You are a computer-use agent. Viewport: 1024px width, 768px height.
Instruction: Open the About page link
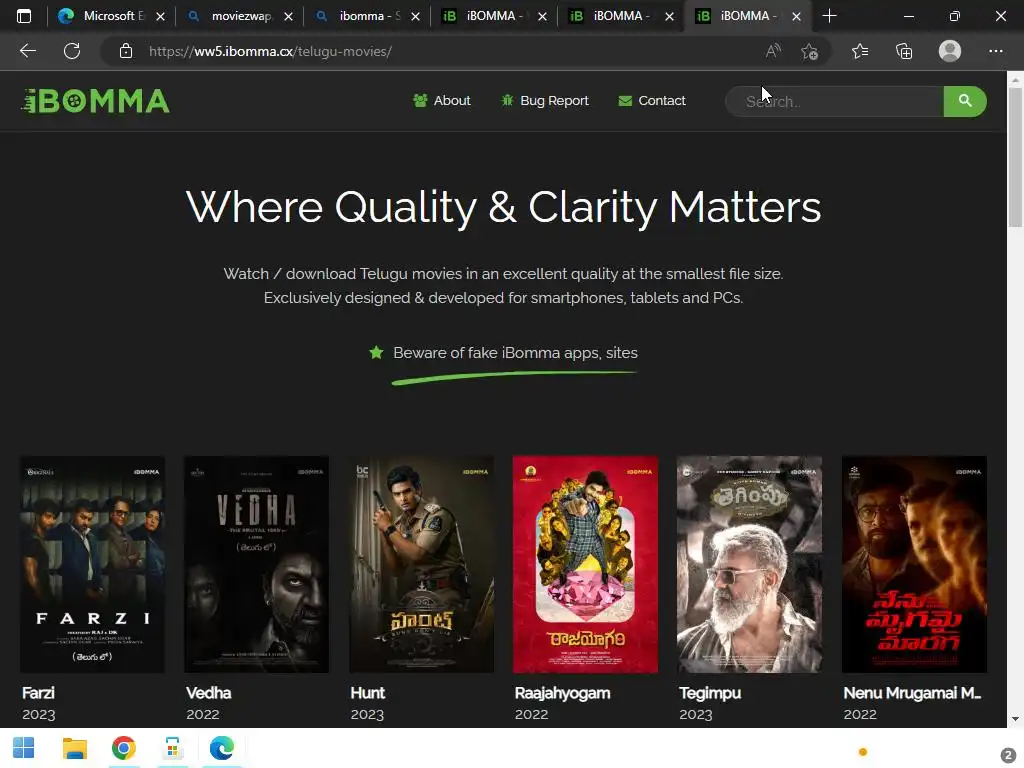441,101
